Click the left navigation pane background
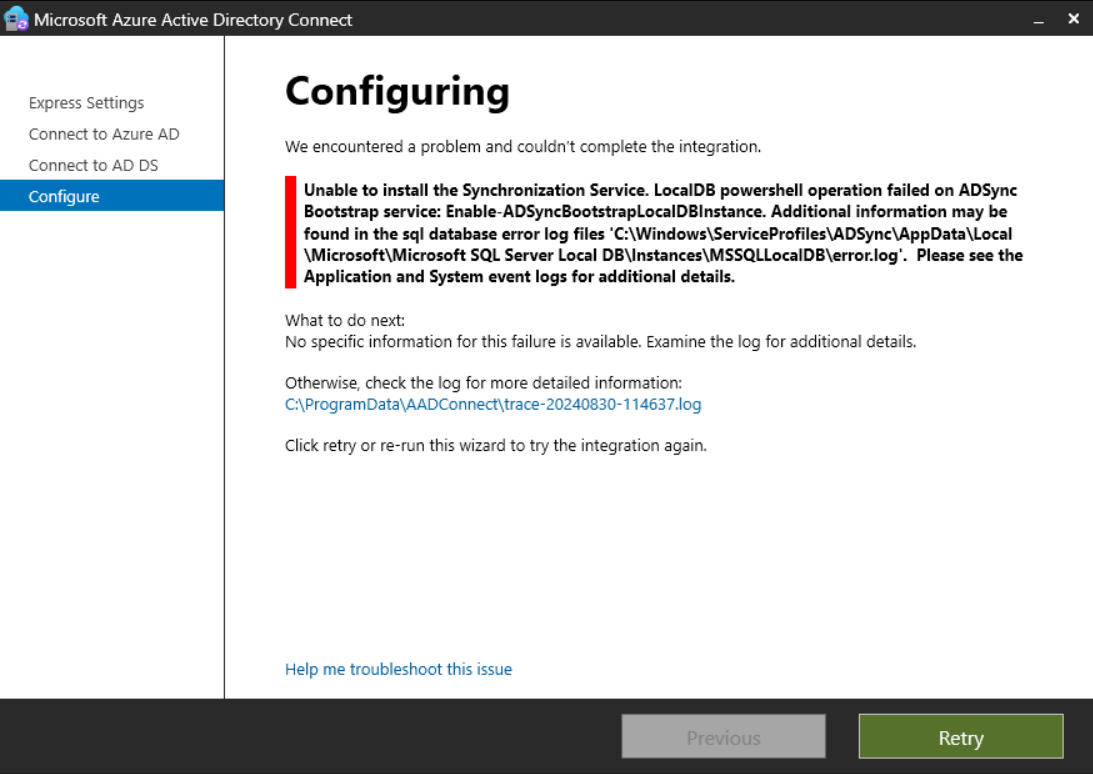 click(110, 450)
